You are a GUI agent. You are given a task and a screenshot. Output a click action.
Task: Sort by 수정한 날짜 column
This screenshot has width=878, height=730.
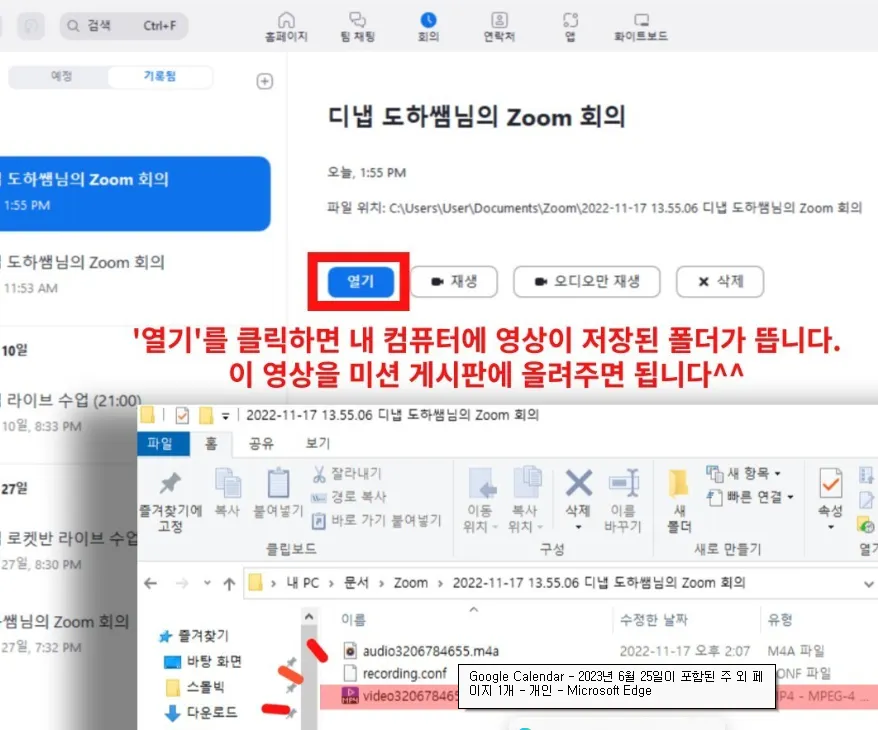pos(653,620)
